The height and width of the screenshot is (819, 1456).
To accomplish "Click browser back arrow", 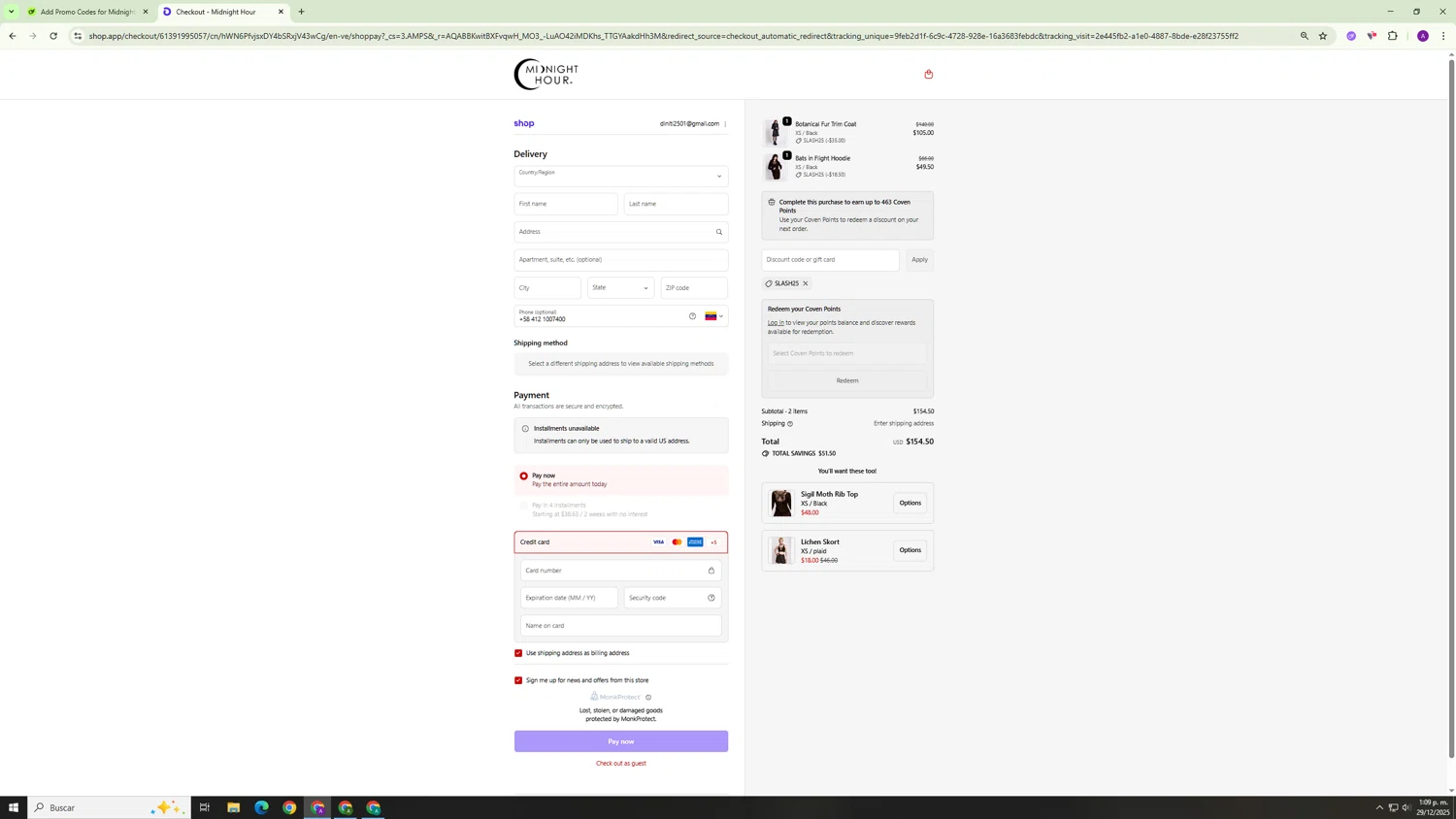I will (x=12, y=36).
